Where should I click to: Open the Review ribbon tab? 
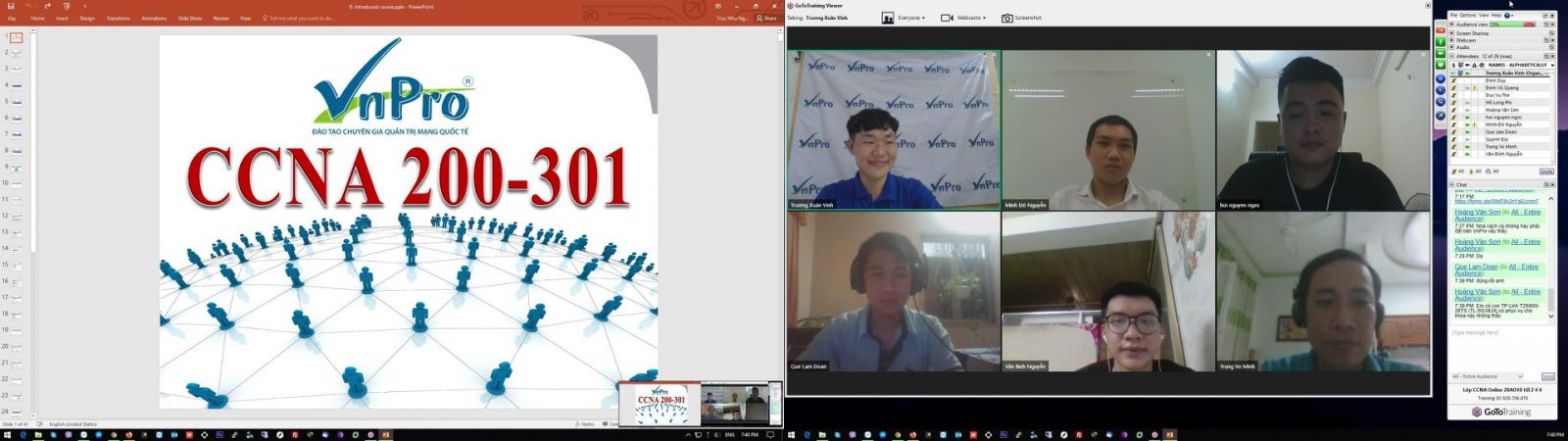(x=220, y=18)
